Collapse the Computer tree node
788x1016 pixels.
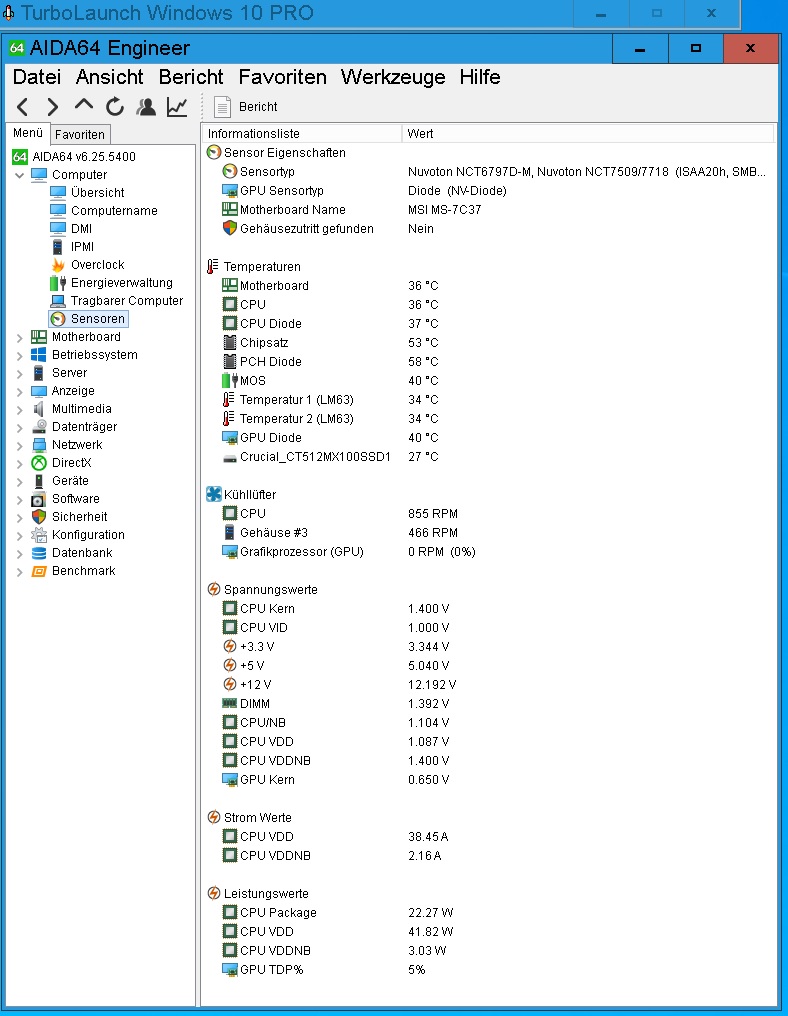pyautogui.click(x=19, y=175)
